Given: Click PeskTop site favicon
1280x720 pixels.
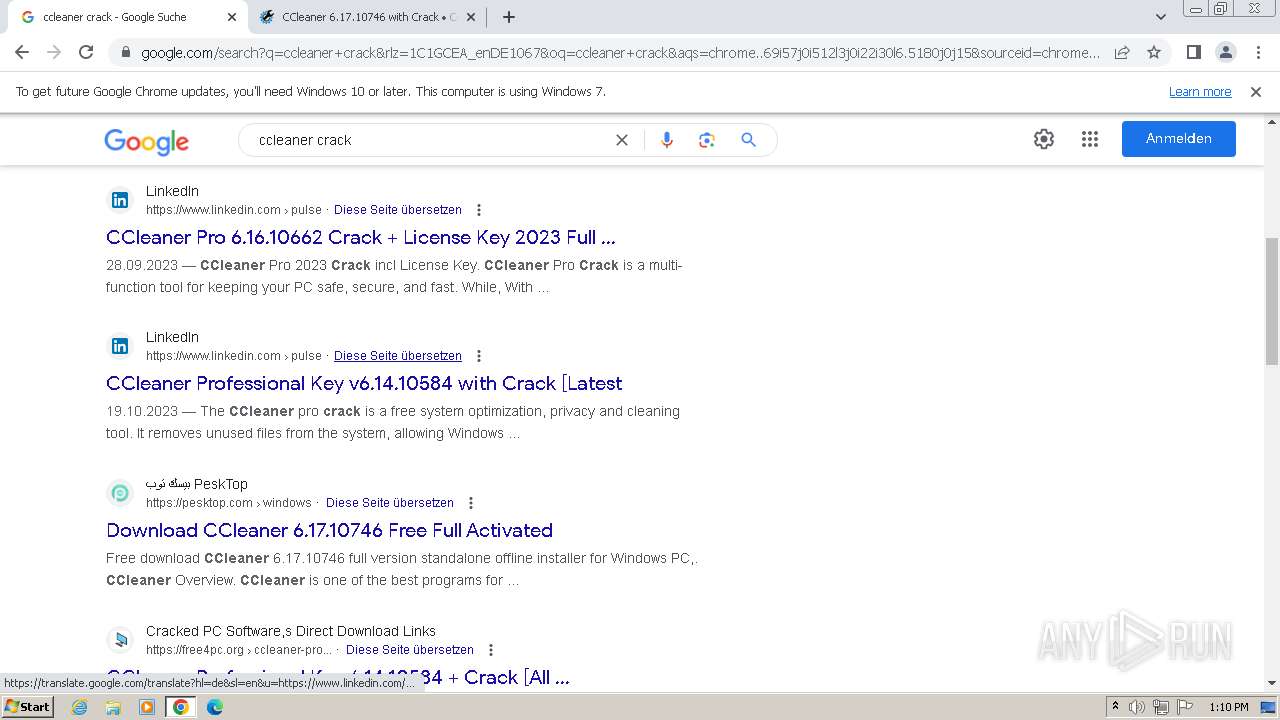Looking at the screenshot, I should pyautogui.click(x=120, y=493).
